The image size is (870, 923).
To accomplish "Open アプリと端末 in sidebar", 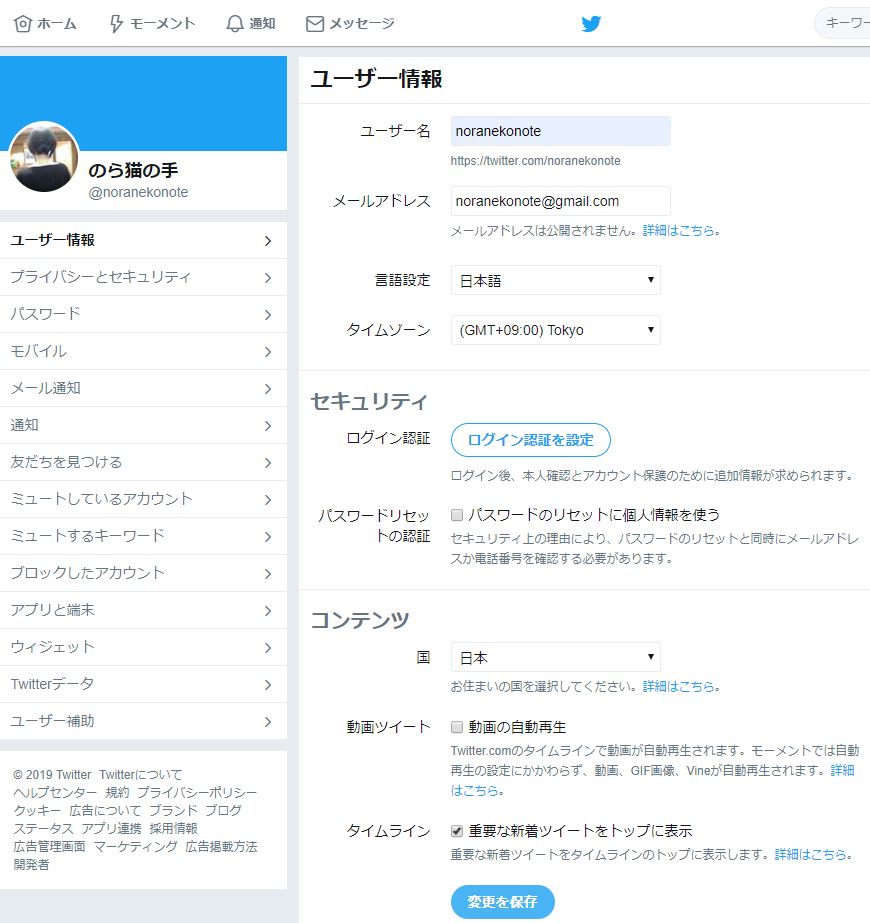I will pos(144,610).
